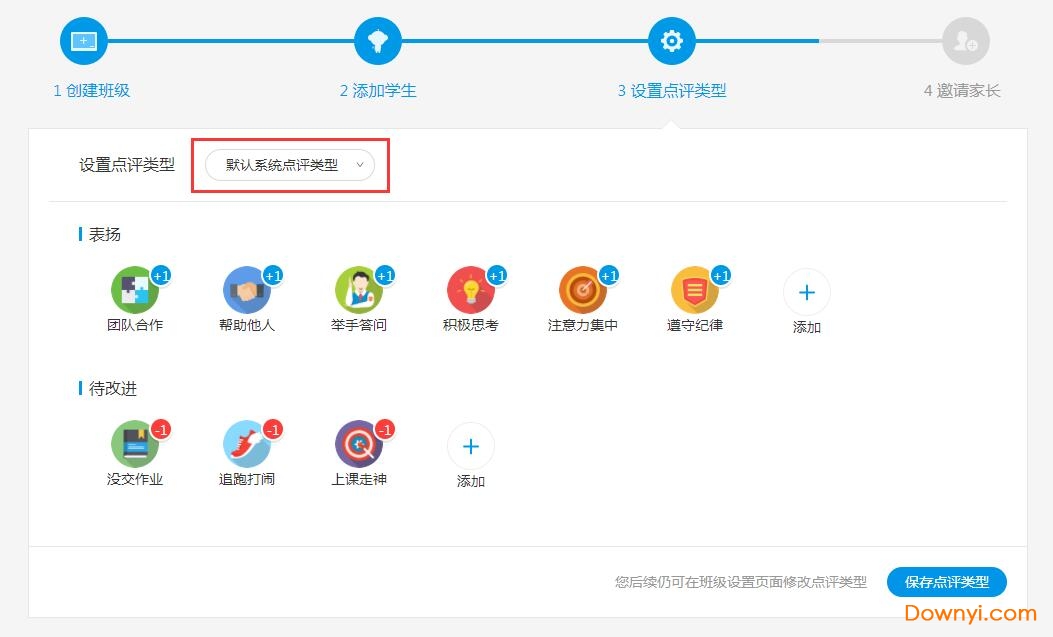
Task: Choose the 举手答问 praise icon
Action: (359, 291)
